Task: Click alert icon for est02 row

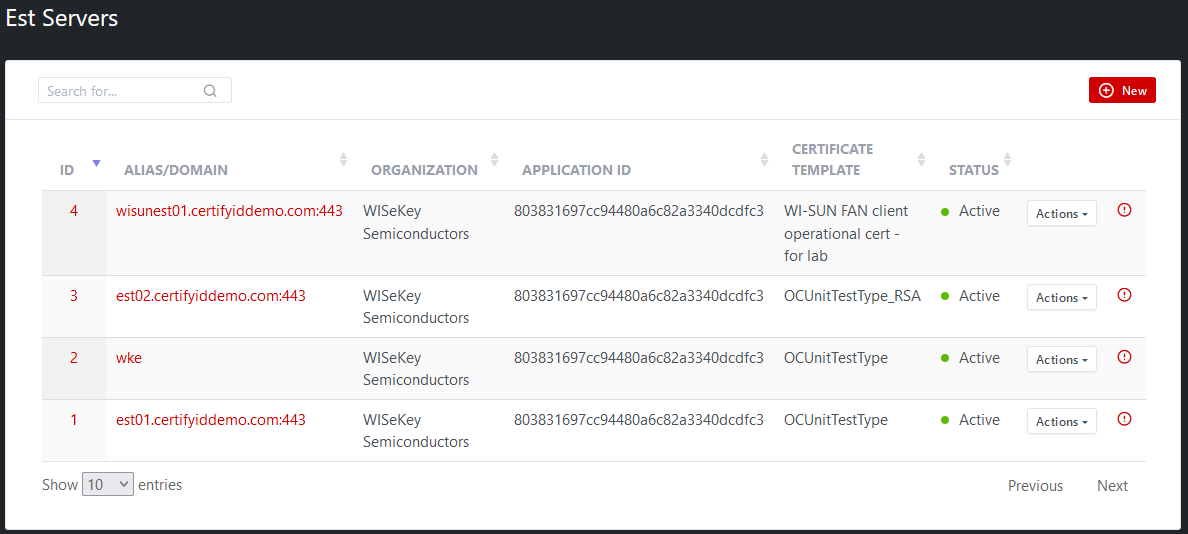Action: point(1124,295)
